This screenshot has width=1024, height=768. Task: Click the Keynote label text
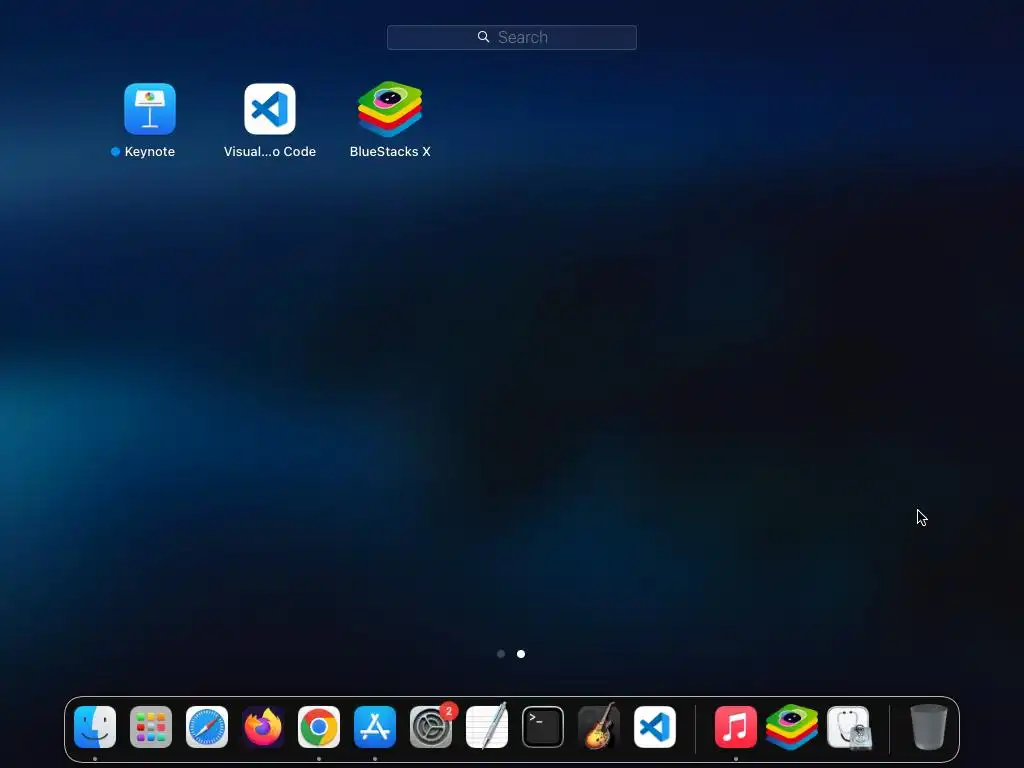tap(150, 152)
